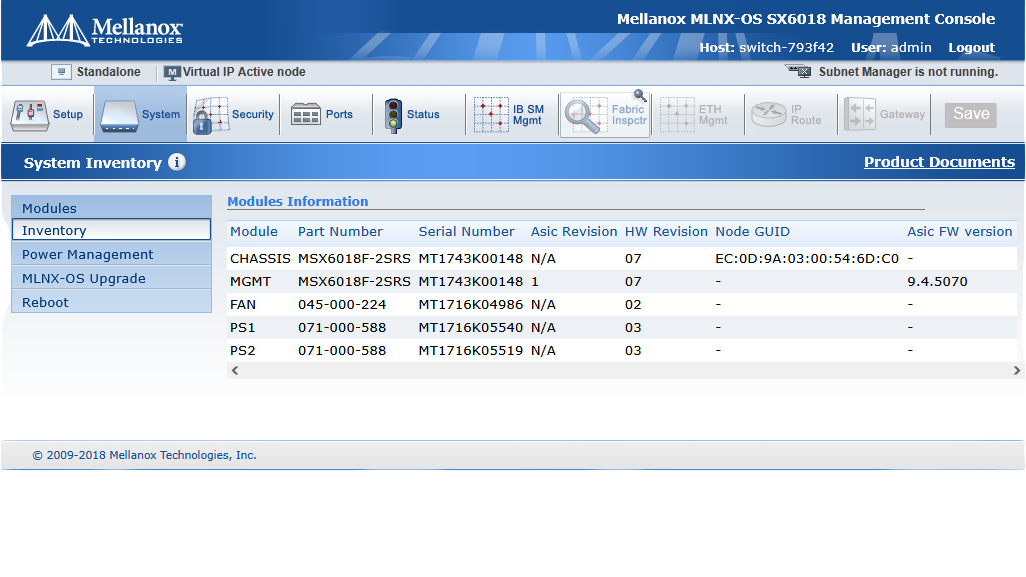
Task: Open Power Management in the sidebar
Action: tap(111, 254)
